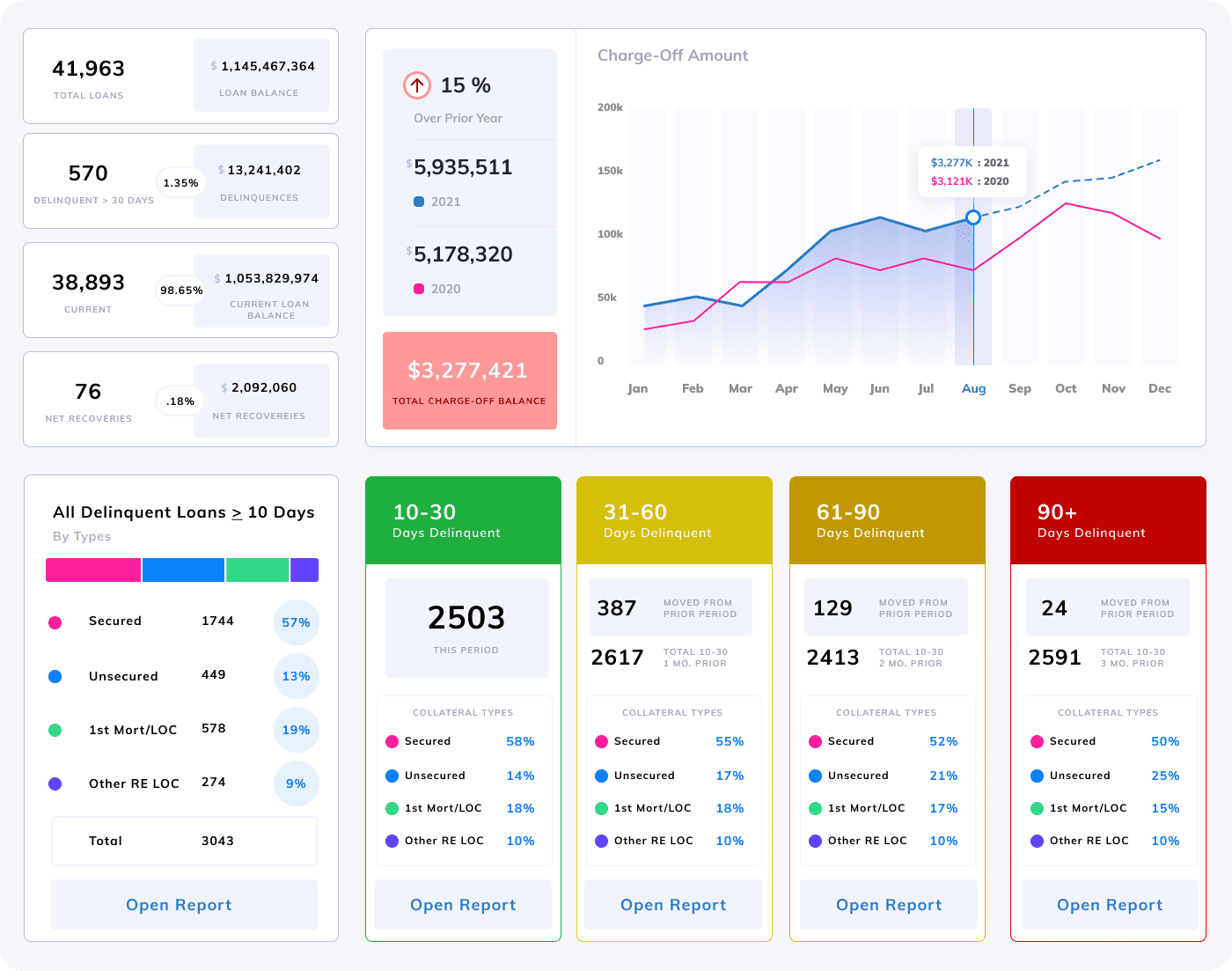Screen dimensions: 1232x971
Task: Select the blue 2021 legend marker
Action: (420, 202)
